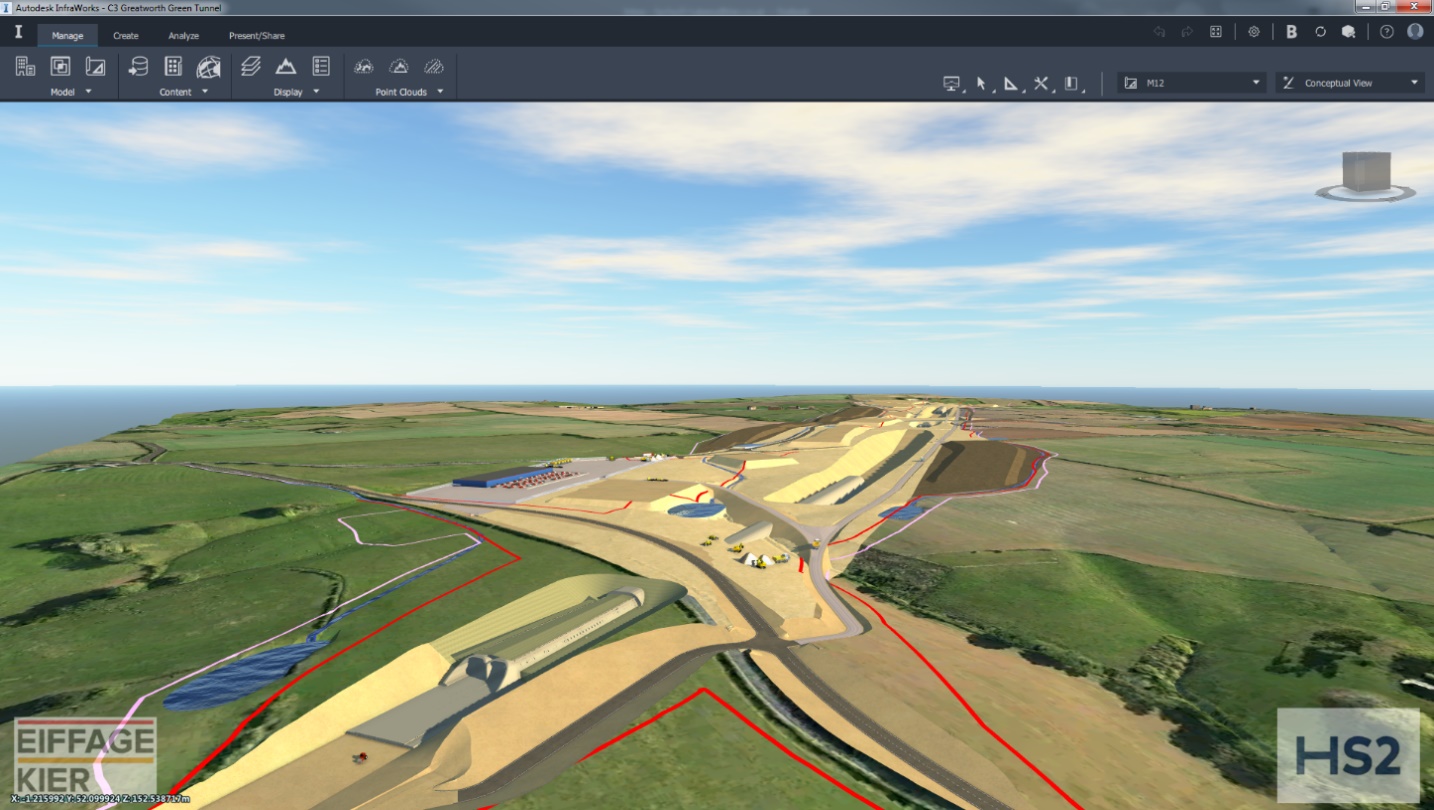Viewport: 1434px width, 810px height.
Task: Click the bold B icon
Action: coord(1291,32)
